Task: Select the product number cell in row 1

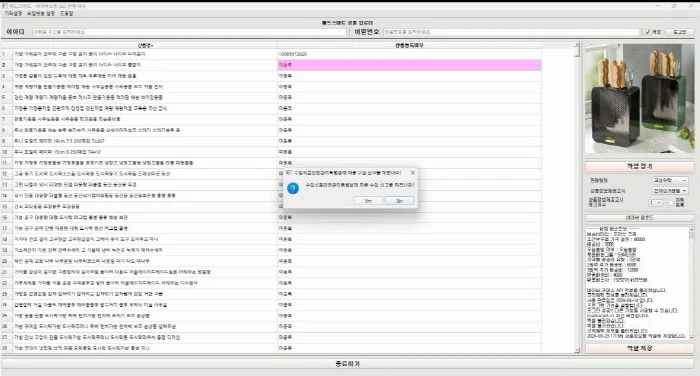Action: [x=409, y=54]
